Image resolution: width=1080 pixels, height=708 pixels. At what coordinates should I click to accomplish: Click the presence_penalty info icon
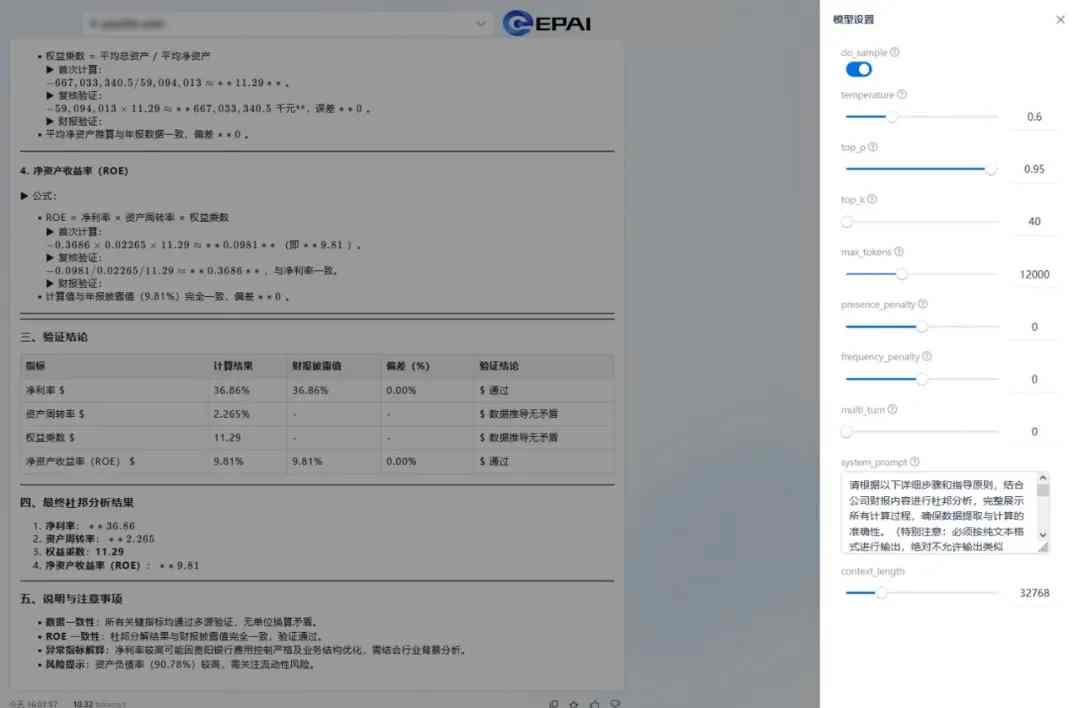tap(920, 304)
